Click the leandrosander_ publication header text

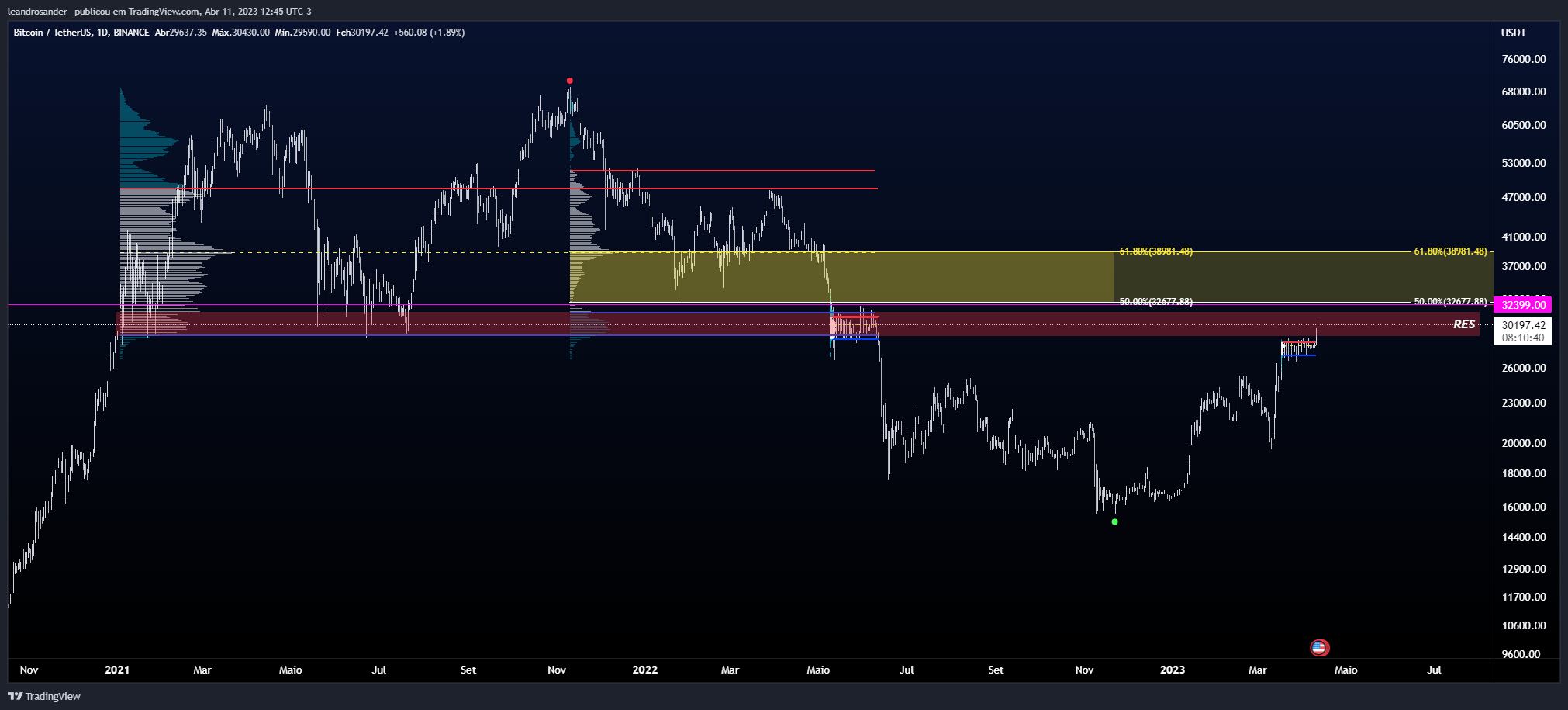point(159,12)
